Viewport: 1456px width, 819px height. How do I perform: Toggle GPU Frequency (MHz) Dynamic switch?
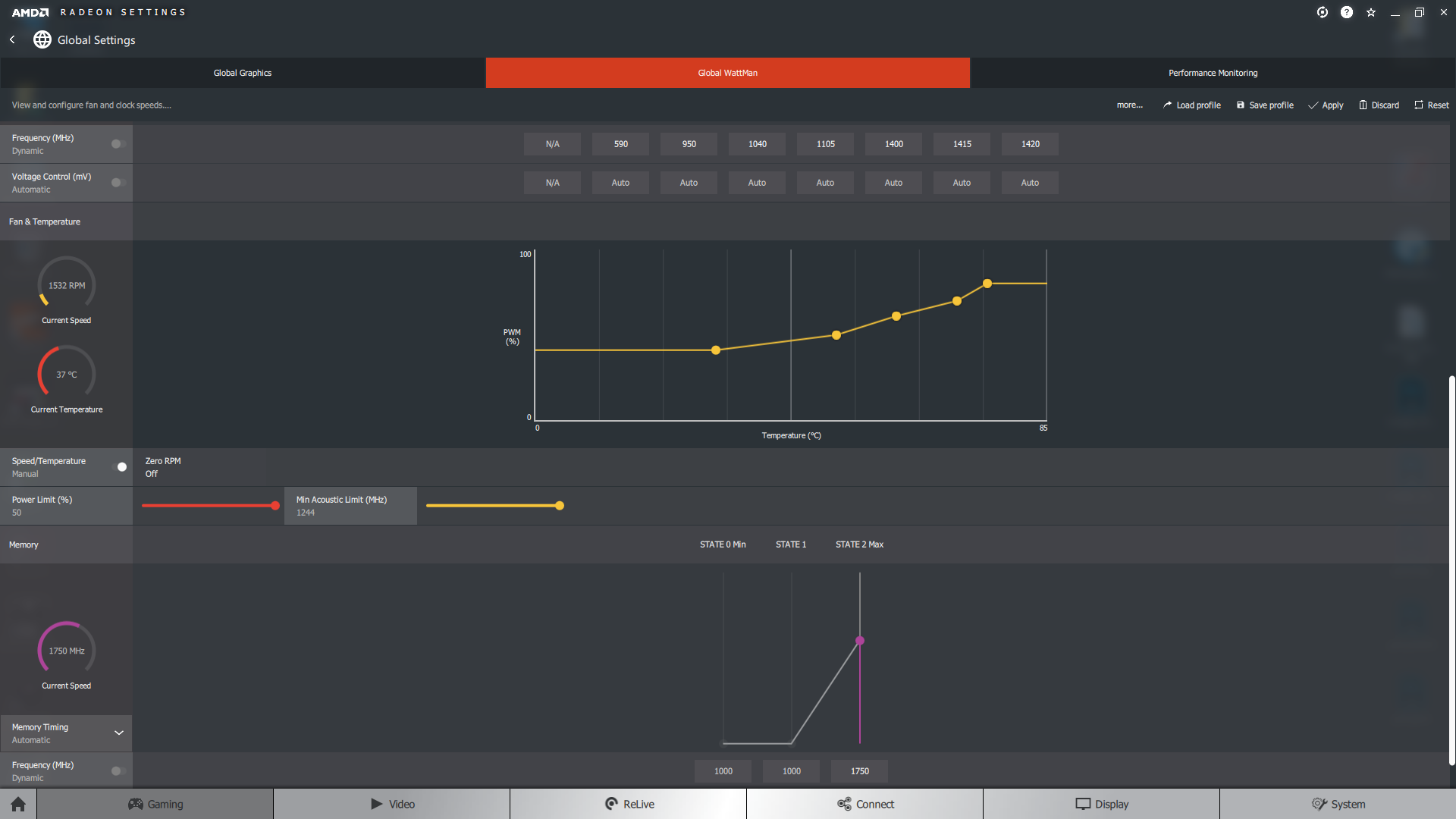[118, 144]
